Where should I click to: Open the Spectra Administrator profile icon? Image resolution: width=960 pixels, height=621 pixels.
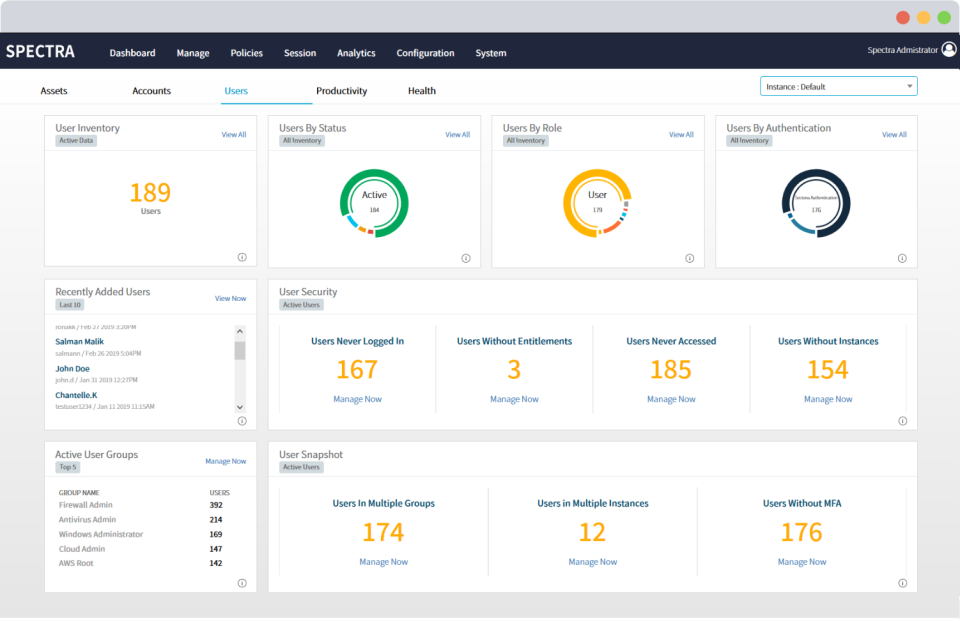point(949,47)
